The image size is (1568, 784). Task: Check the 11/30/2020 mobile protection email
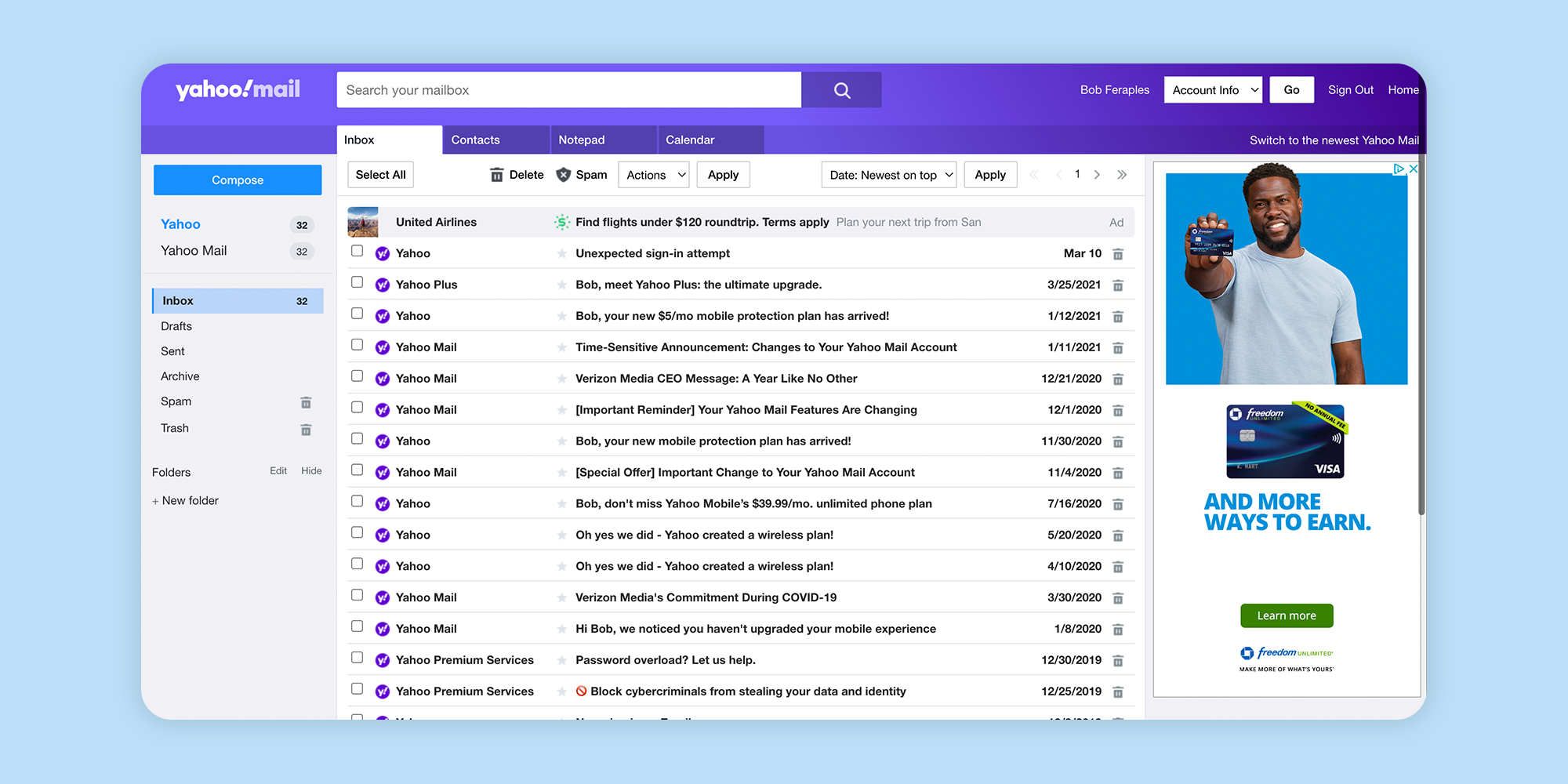[x=357, y=439]
